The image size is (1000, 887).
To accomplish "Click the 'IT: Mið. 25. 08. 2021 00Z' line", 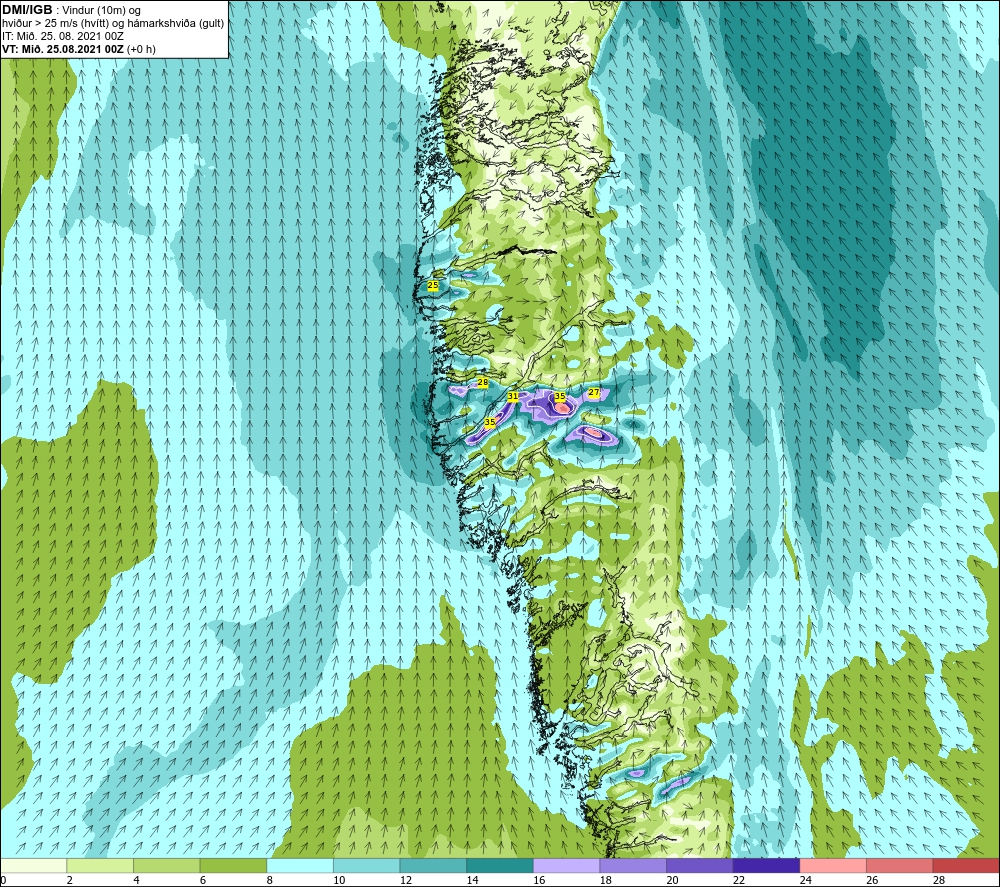I will pyautogui.click(x=62, y=36).
